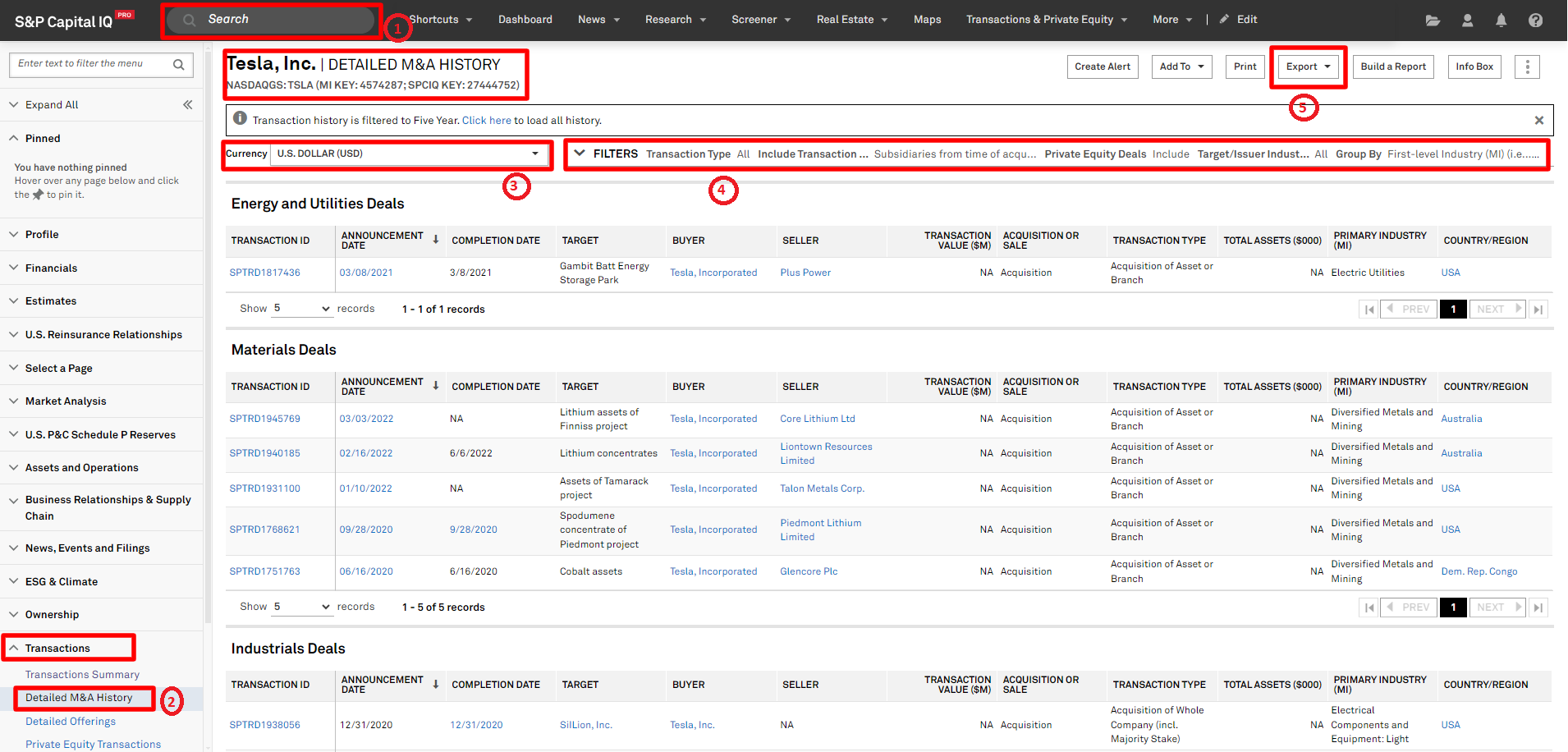Open Transactions Summary sidebar link

tap(82, 675)
